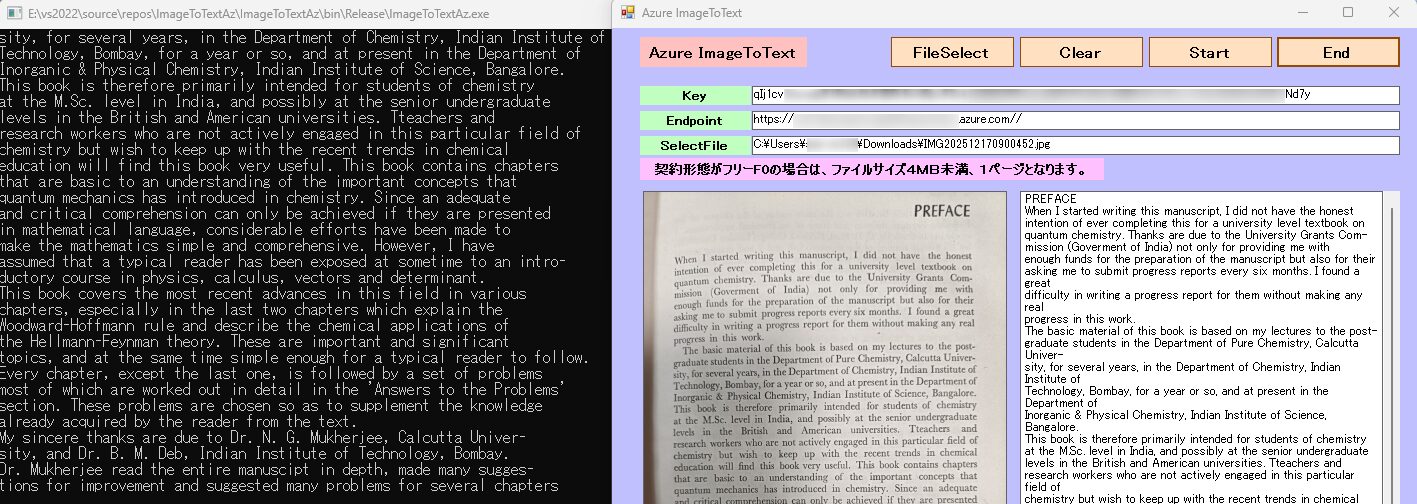1417x504 pixels.
Task: Click the Japanese free-tier notice label
Action: (x=871, y=169)
